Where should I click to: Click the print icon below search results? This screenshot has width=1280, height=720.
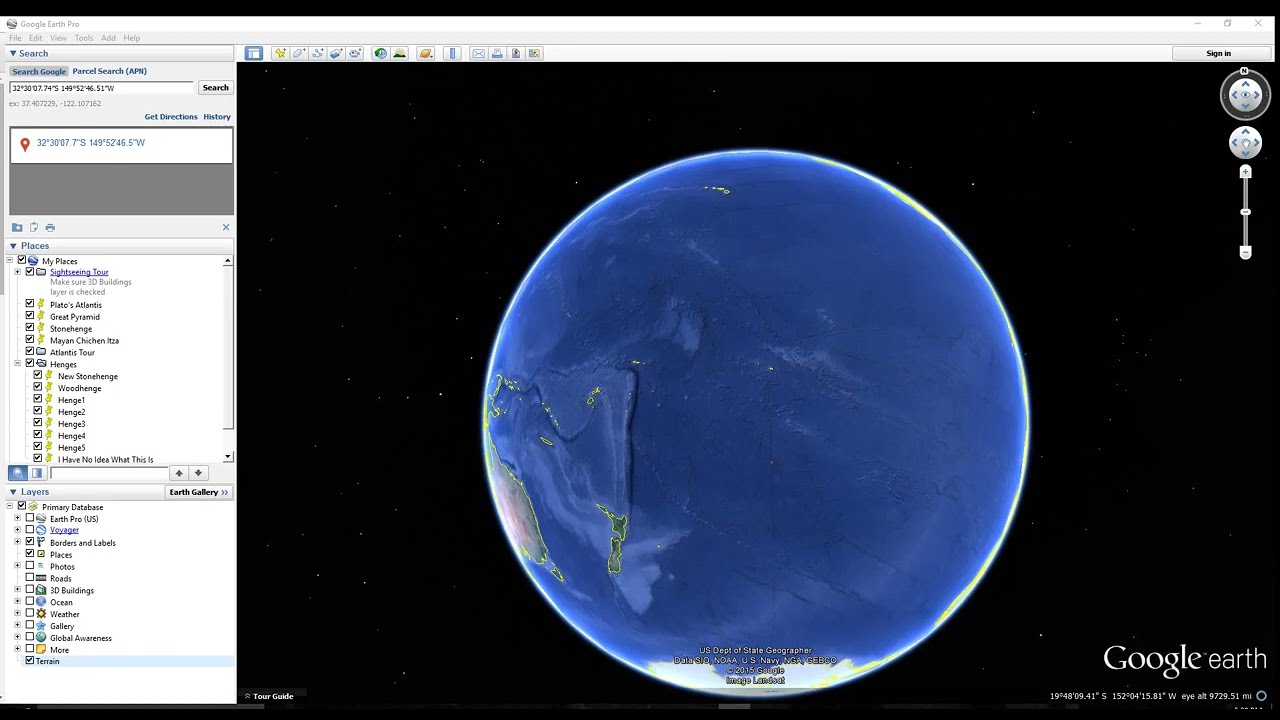(50, 227)
